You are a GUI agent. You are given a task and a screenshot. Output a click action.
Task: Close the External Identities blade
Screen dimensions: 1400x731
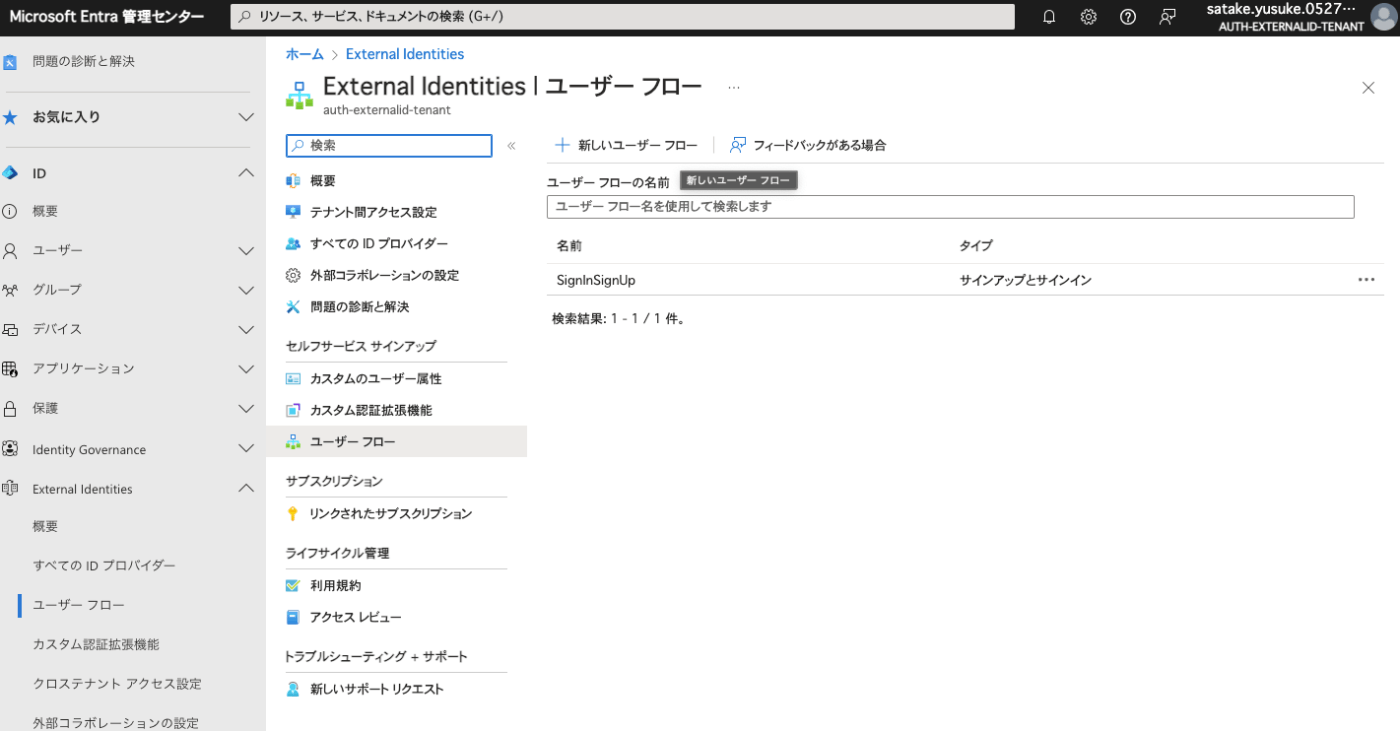click(1368, 88)
